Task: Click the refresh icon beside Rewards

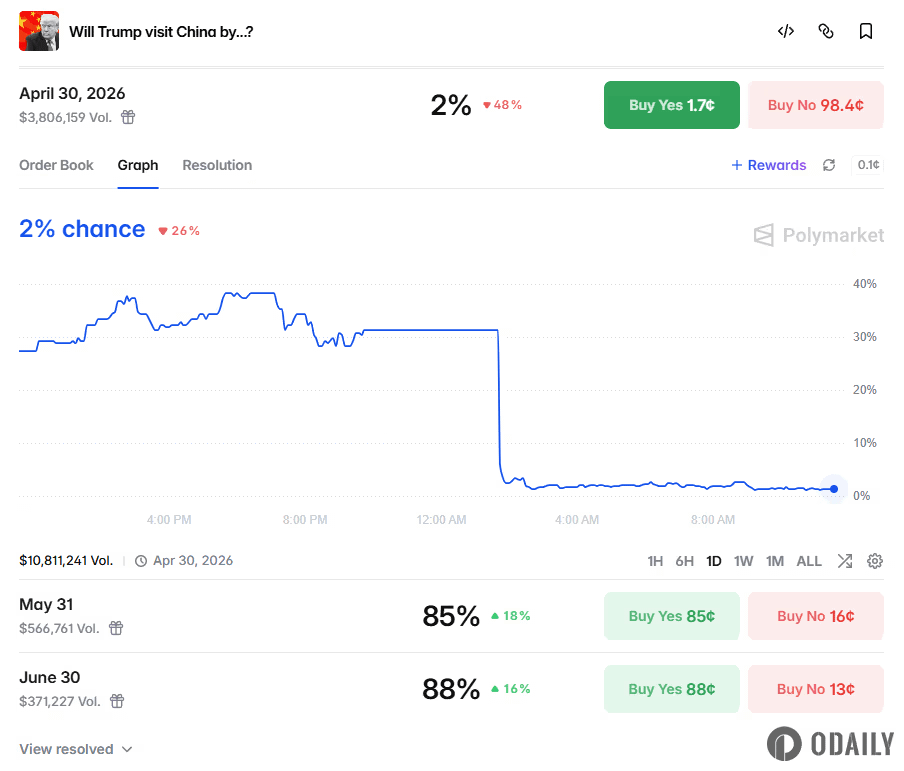Action: pyautogui.click(x=829, y=165)
